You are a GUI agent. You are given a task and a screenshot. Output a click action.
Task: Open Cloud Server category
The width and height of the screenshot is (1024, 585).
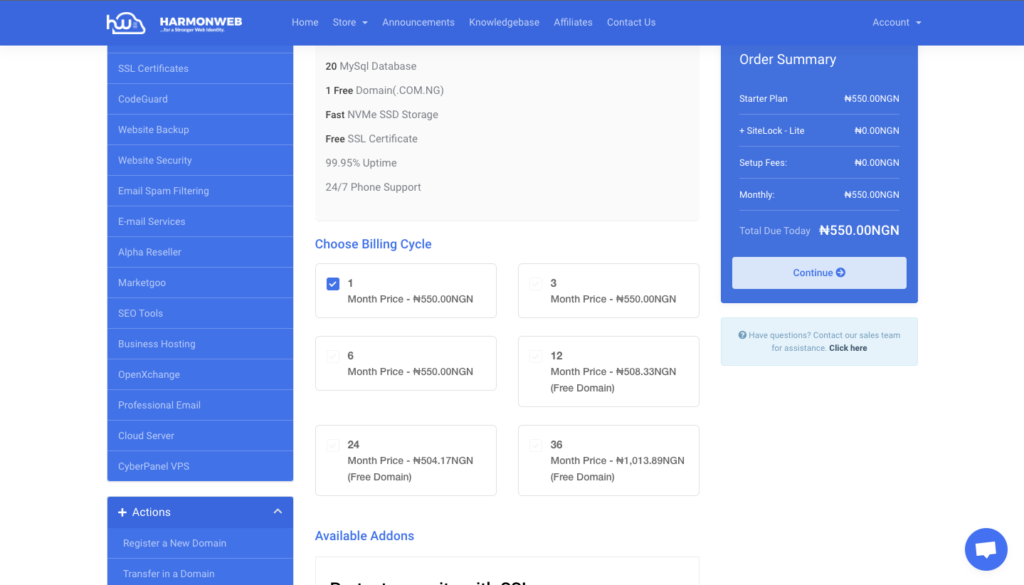point(200,436)
